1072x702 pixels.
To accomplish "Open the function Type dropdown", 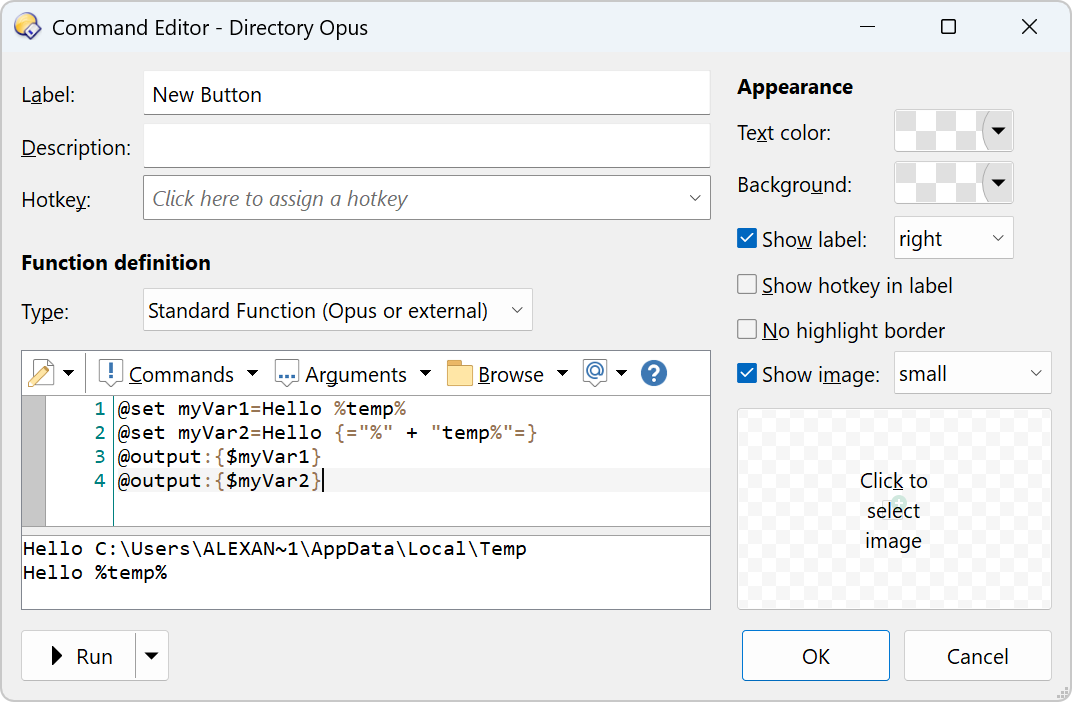I will [338, 310].
